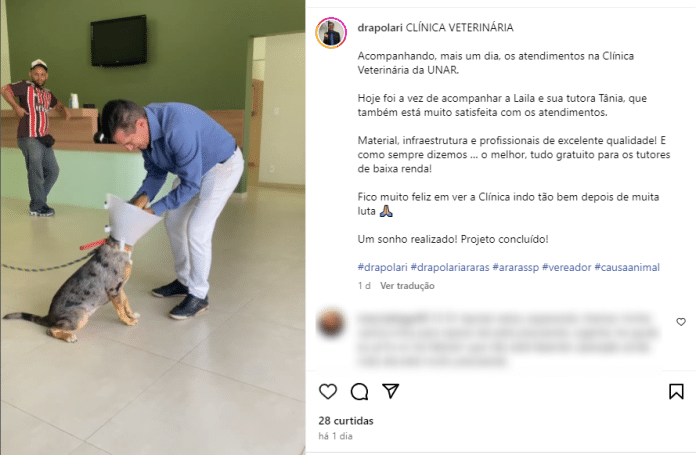Screen dimensions: 696x455
Task: Open the comment bubble icon
Action: coord(359,392)
